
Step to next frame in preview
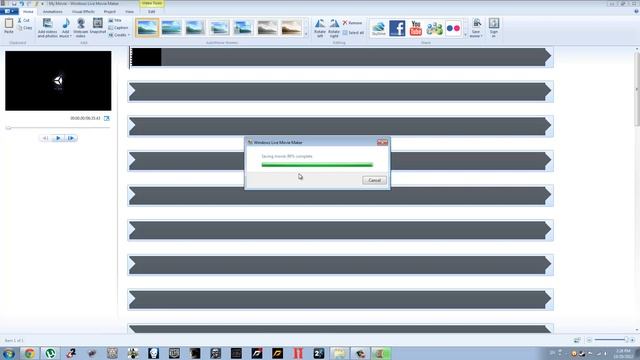pos(71,138)
